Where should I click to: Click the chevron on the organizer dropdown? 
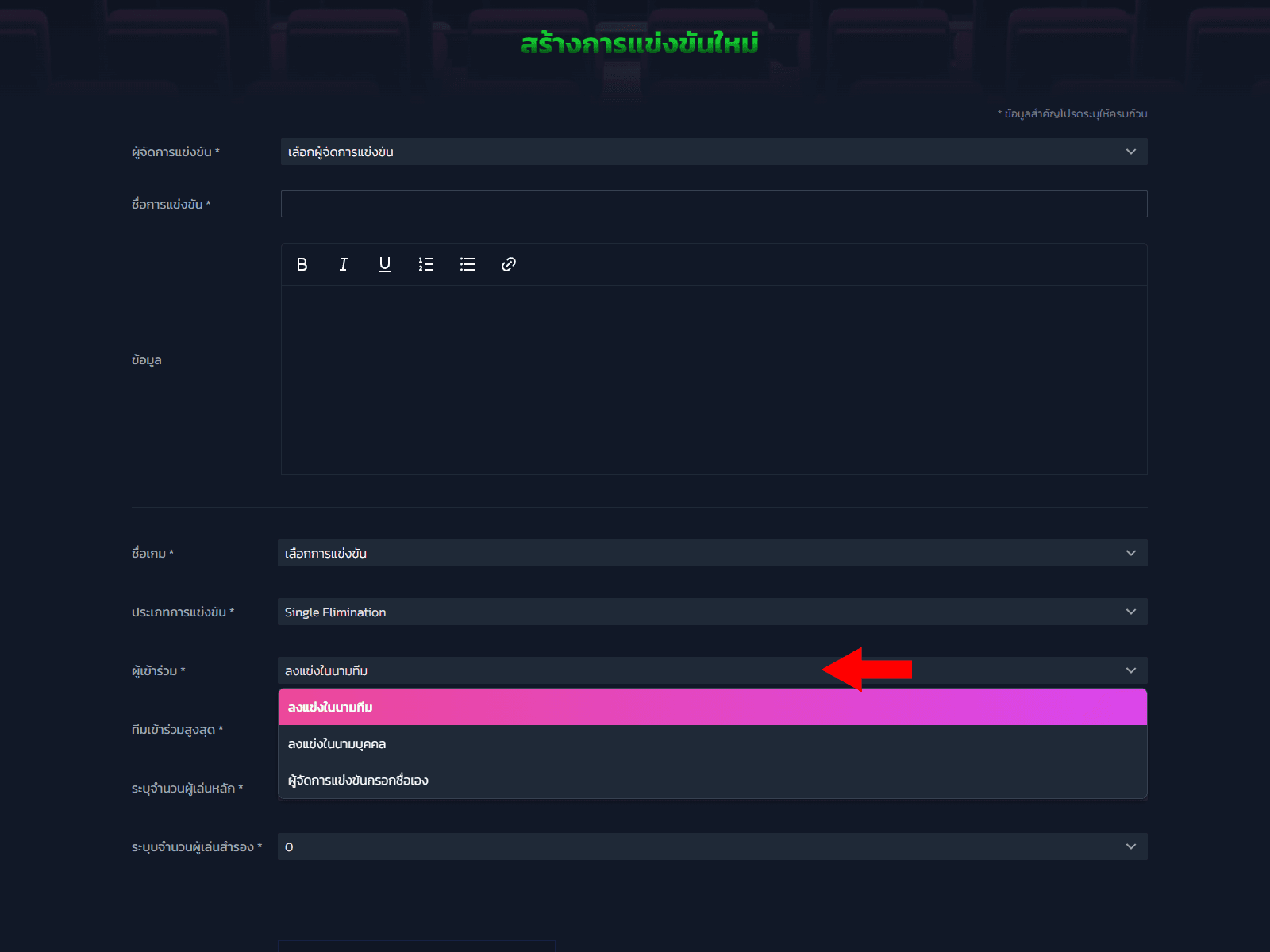[x=1131, y=152]
